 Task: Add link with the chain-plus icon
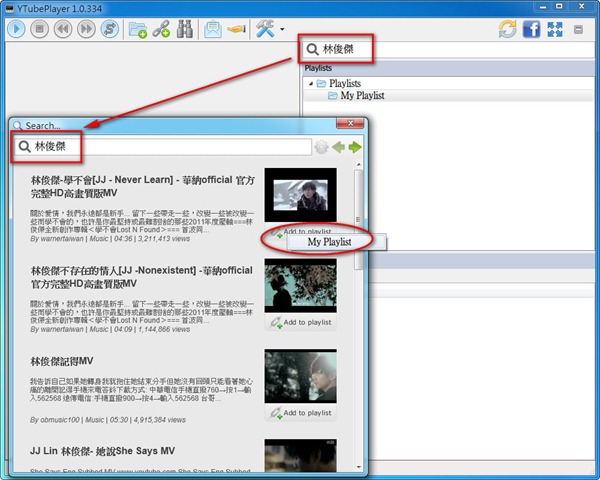tap(161, 29)
